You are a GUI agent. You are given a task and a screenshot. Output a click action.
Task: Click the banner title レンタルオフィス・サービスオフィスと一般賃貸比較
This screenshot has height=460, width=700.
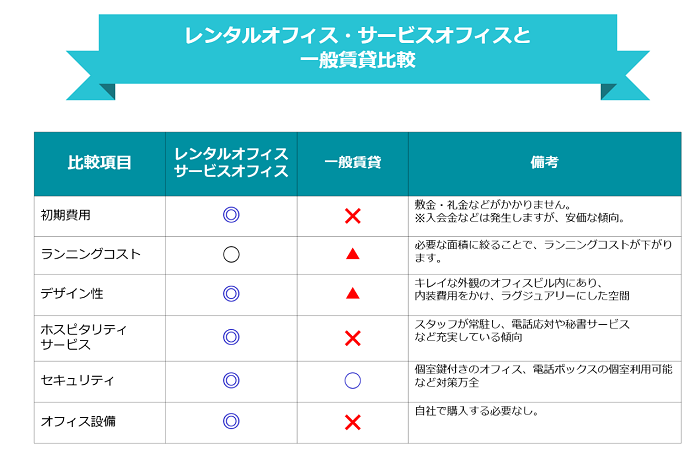click(357, 48)
